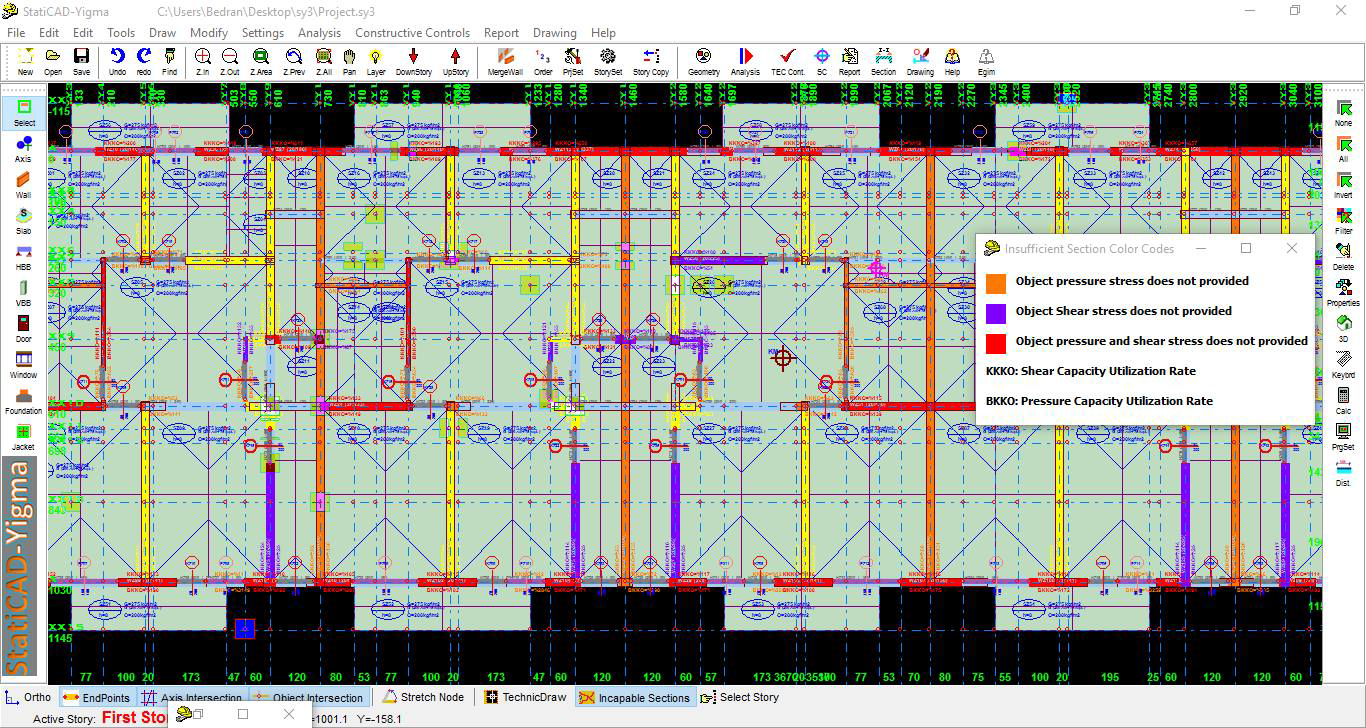Open the Select Story selector
This screenshot has width=1366, height=728.
click(740, 698)
